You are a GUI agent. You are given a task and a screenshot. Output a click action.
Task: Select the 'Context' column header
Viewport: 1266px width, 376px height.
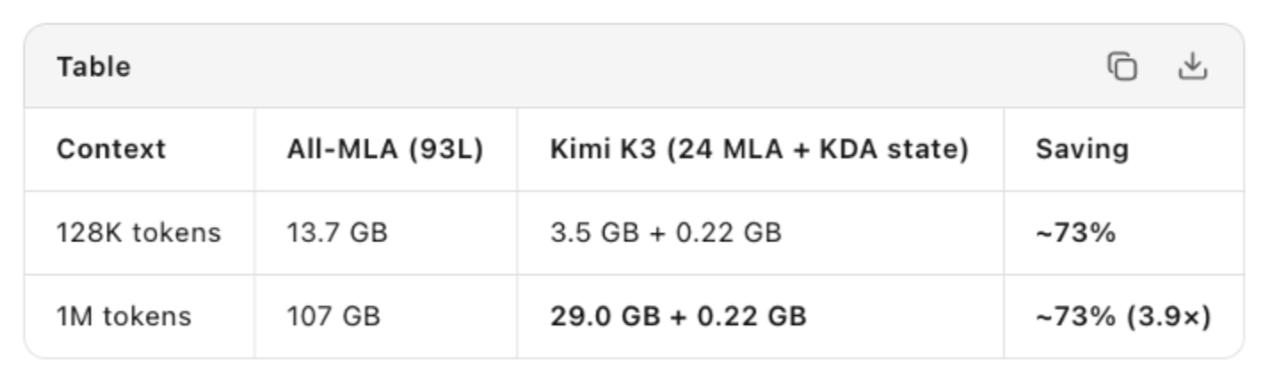click(111, 149)
